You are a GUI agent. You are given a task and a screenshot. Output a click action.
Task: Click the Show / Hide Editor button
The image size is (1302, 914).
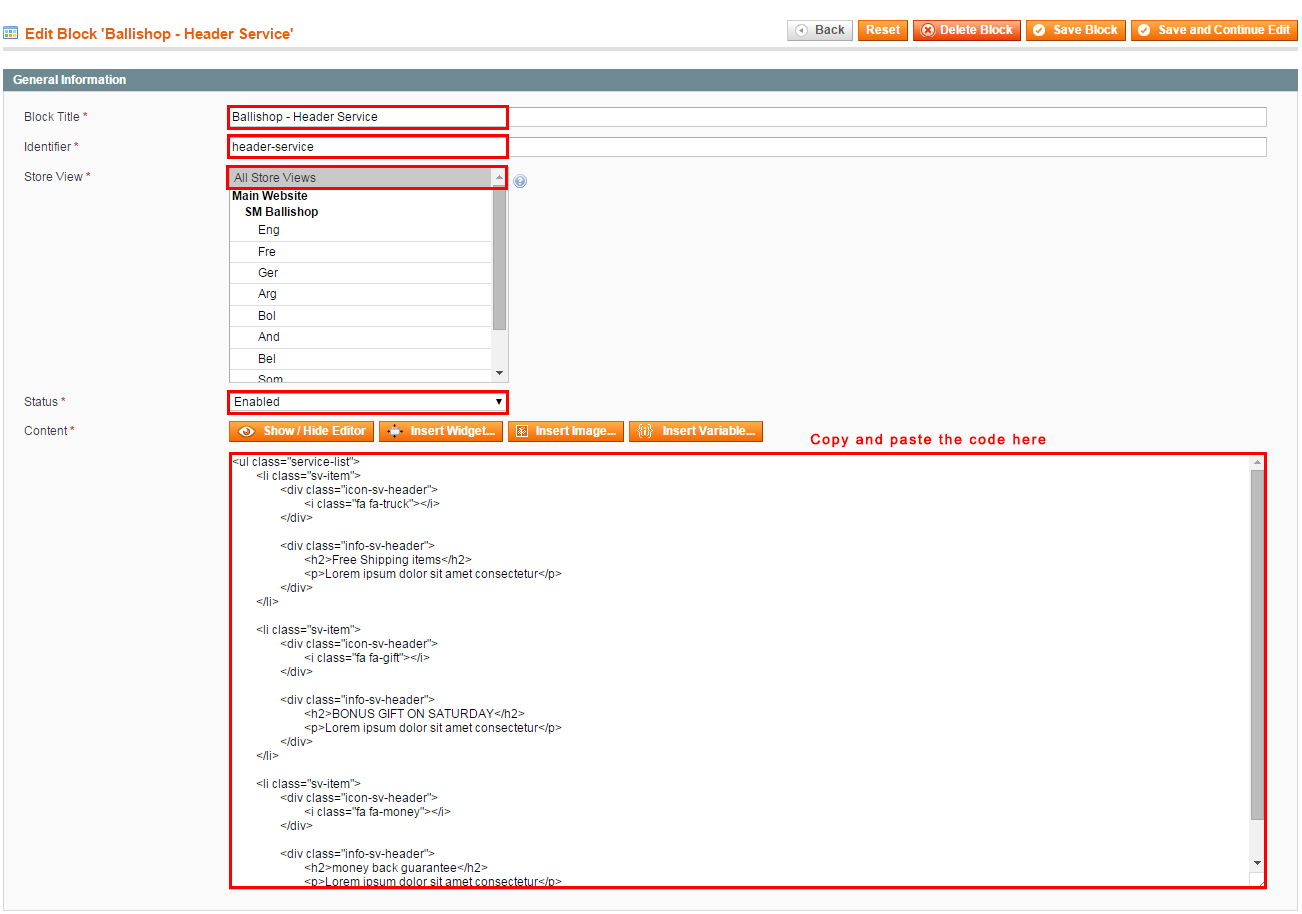[302, 431]
